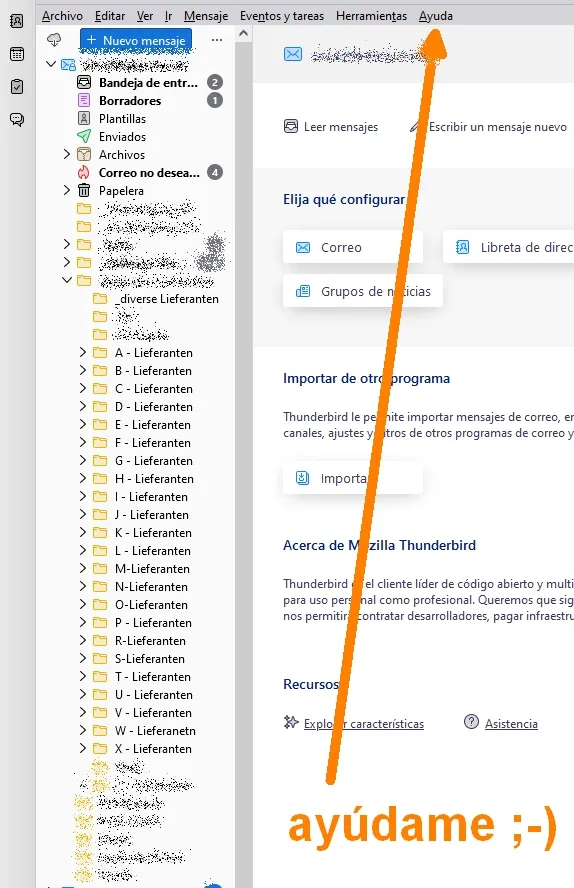The width and height of the screenshot is (574, 888).
Task: Click the Correo setup button
Action: 353,247
